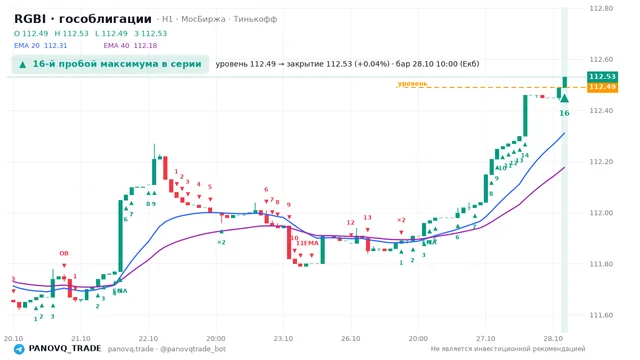Click the green '×2' marker label

(x=221, y=242)
